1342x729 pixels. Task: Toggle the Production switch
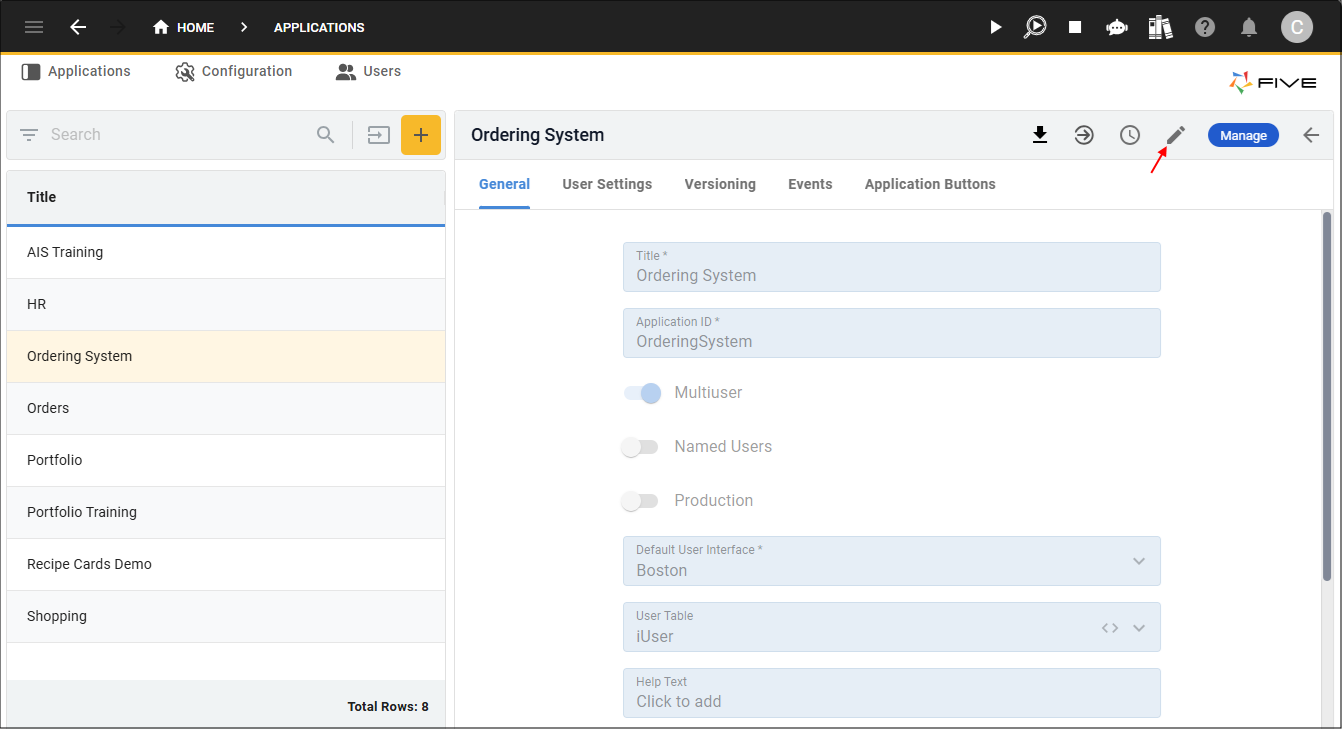click(640, 501)
